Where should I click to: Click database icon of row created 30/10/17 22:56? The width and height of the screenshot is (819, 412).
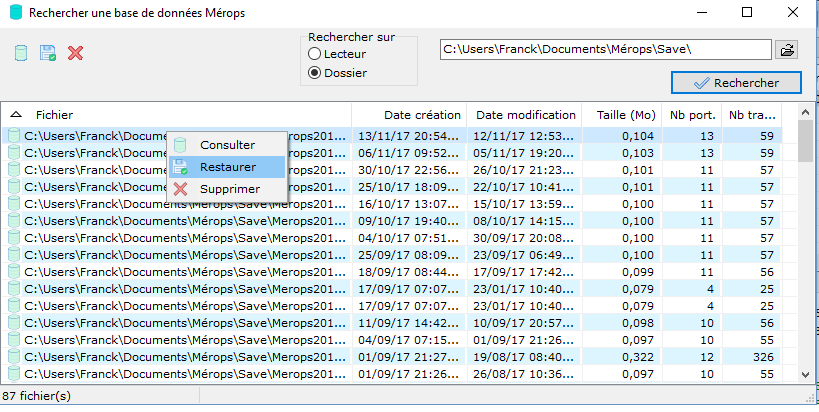pyautogui.click(x=14, y=170)
